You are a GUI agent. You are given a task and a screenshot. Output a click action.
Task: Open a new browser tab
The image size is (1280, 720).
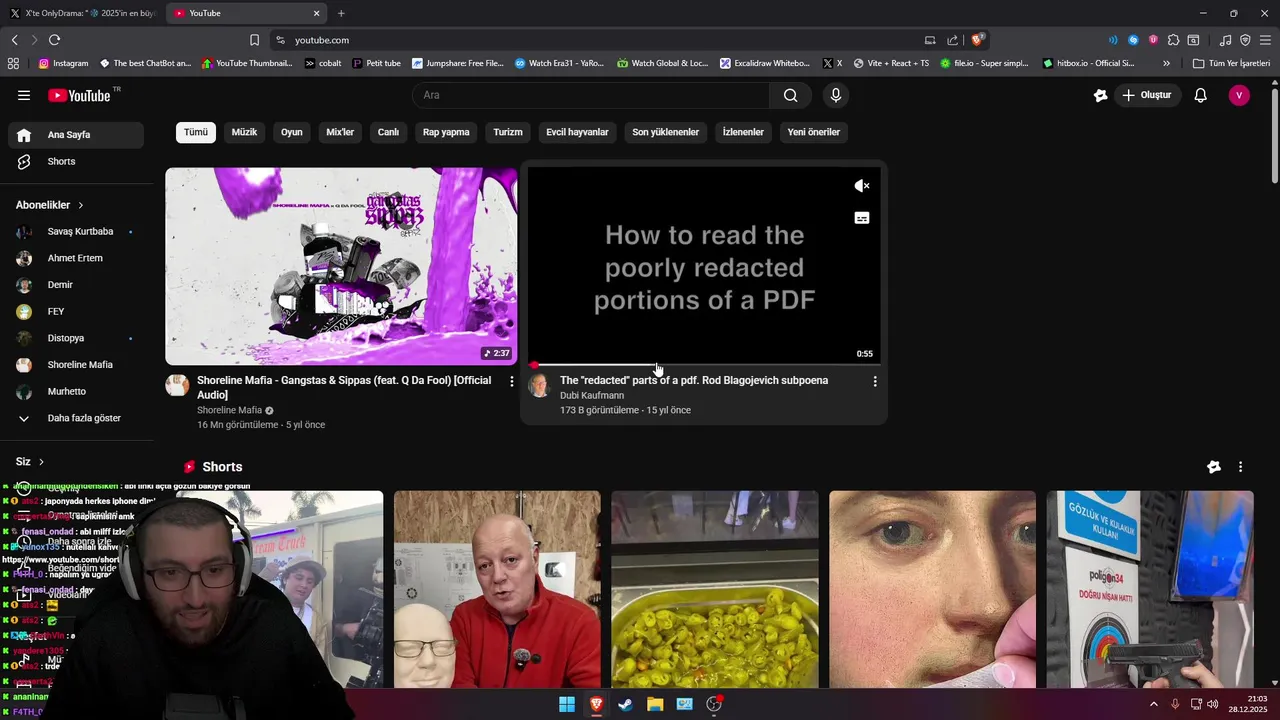(x=341, y=13)
